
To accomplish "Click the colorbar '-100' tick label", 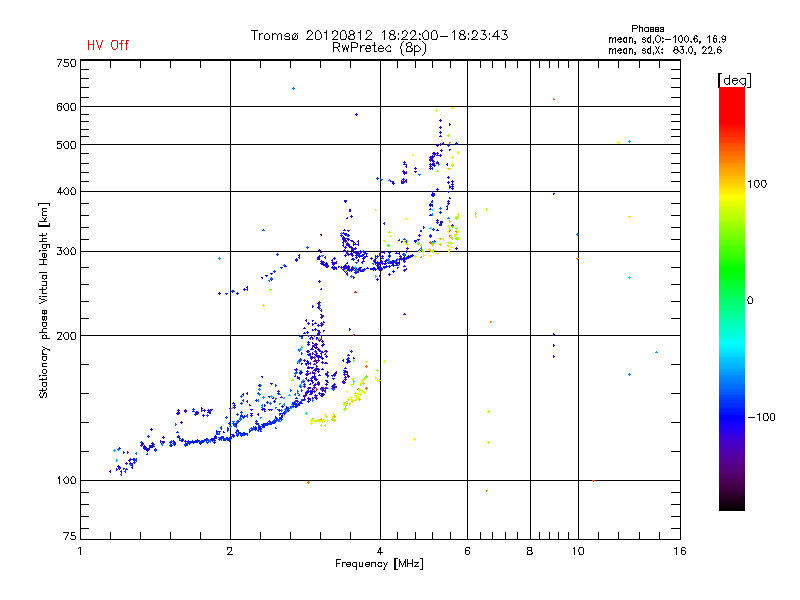I will (762, 417).
